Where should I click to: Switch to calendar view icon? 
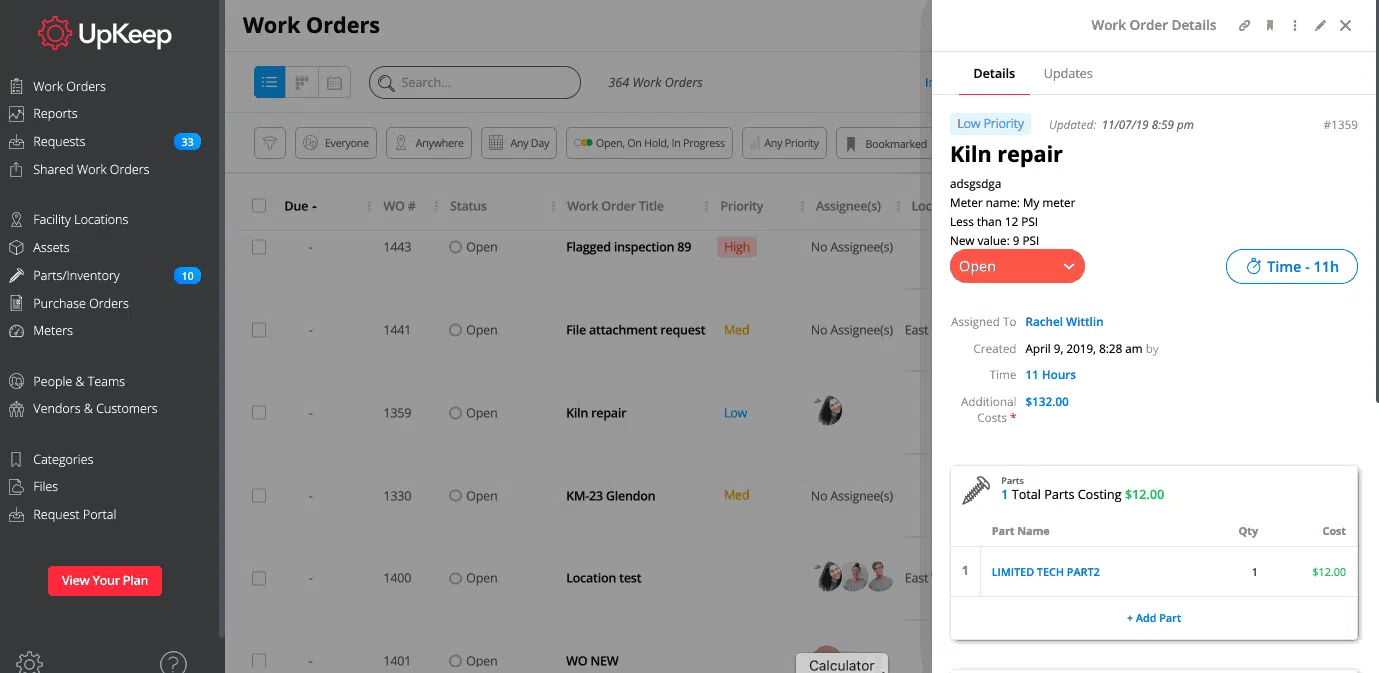pos(335,83)
